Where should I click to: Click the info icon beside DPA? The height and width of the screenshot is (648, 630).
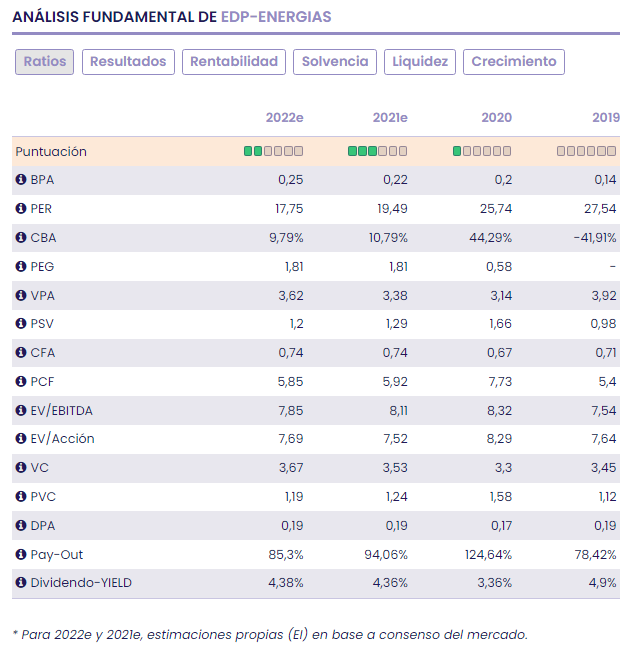pos(20,526)
